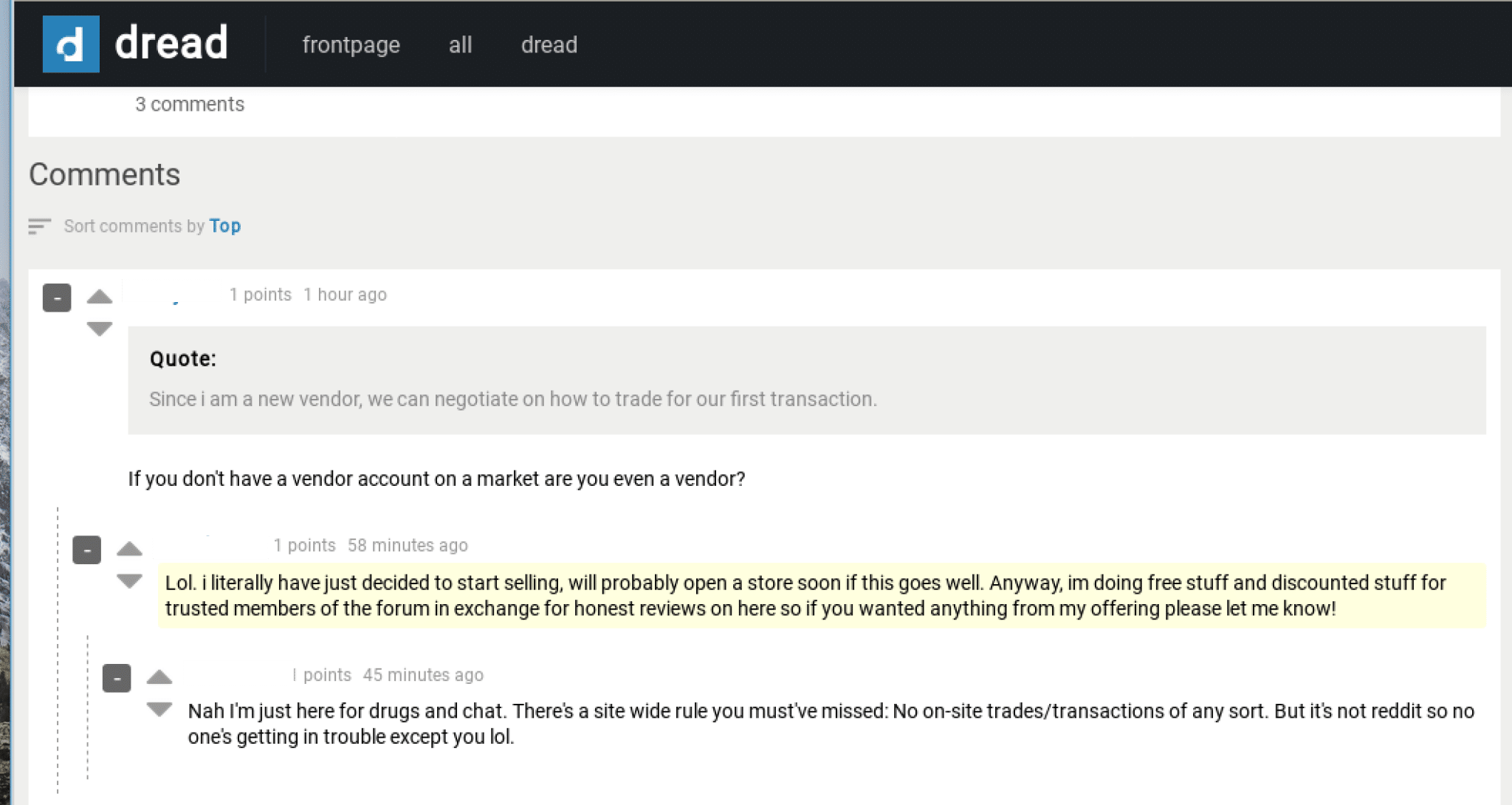Open the dread link in navigation bar
The image size is (1512, 805).
point(549,45)
